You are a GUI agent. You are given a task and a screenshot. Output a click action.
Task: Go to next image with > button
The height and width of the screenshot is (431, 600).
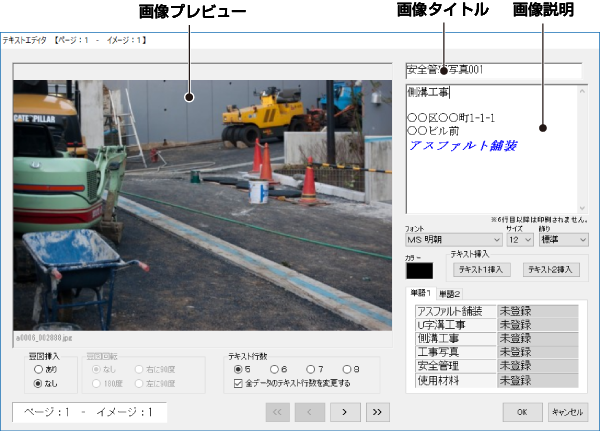tap(345, 412)
